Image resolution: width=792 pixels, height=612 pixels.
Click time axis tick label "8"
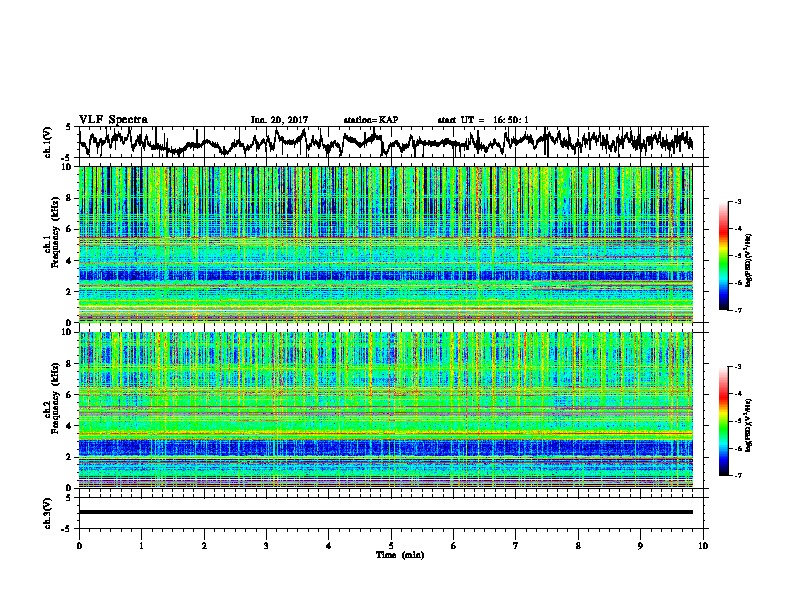pos(578,546)
